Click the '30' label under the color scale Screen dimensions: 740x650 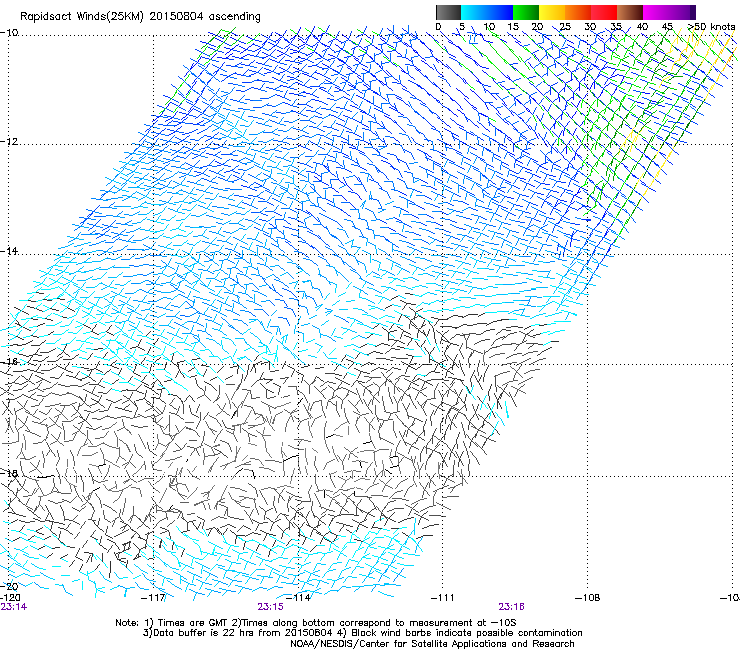(x=590, y=27)
